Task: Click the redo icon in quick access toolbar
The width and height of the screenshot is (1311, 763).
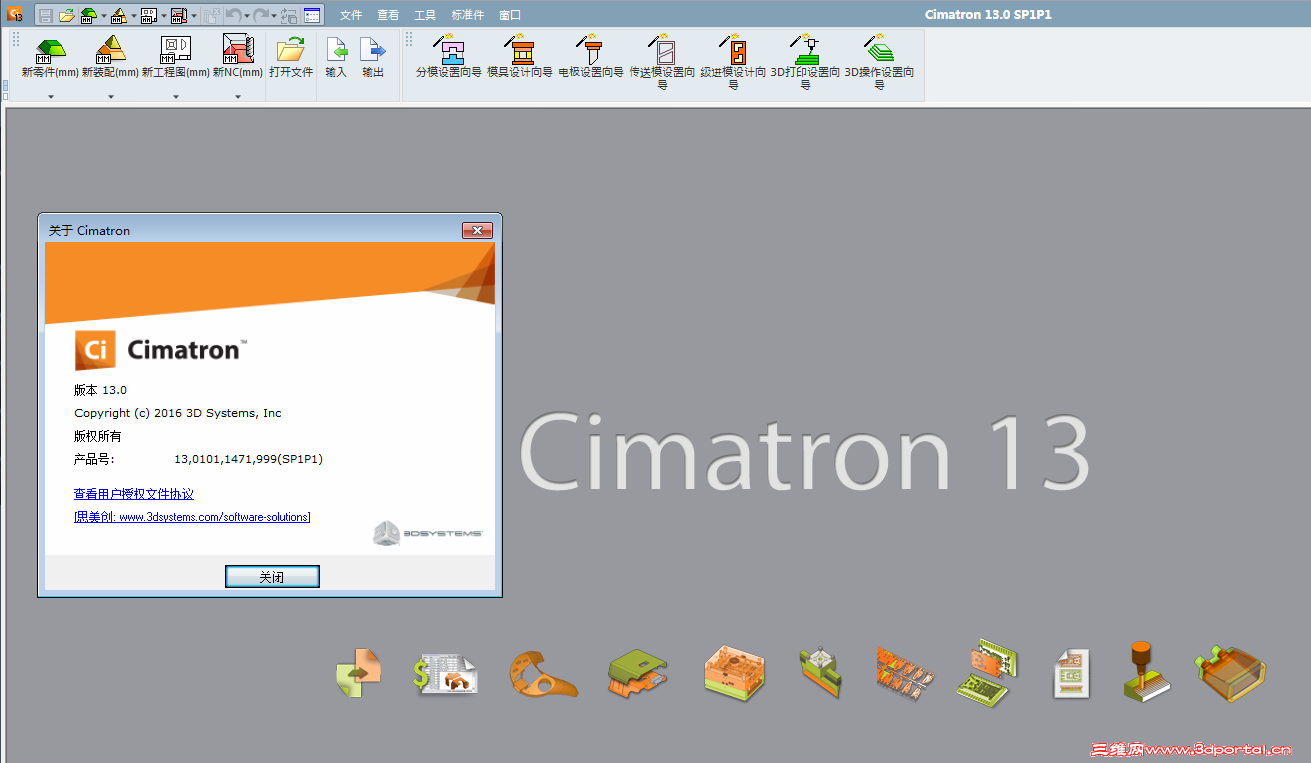Action: [x=261, y=15]
